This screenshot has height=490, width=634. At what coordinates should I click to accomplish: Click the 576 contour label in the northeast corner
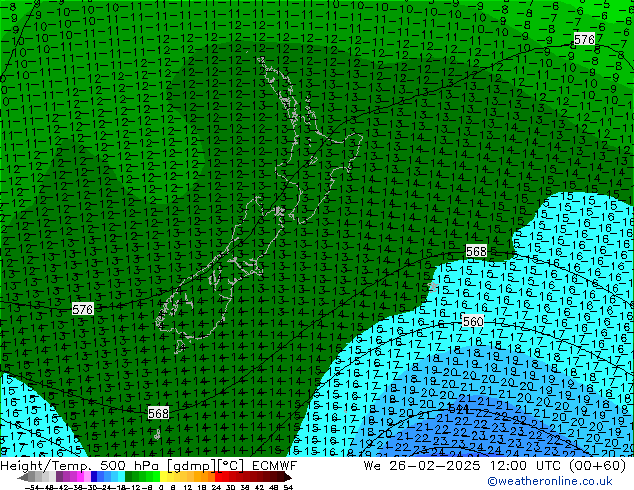584,39
